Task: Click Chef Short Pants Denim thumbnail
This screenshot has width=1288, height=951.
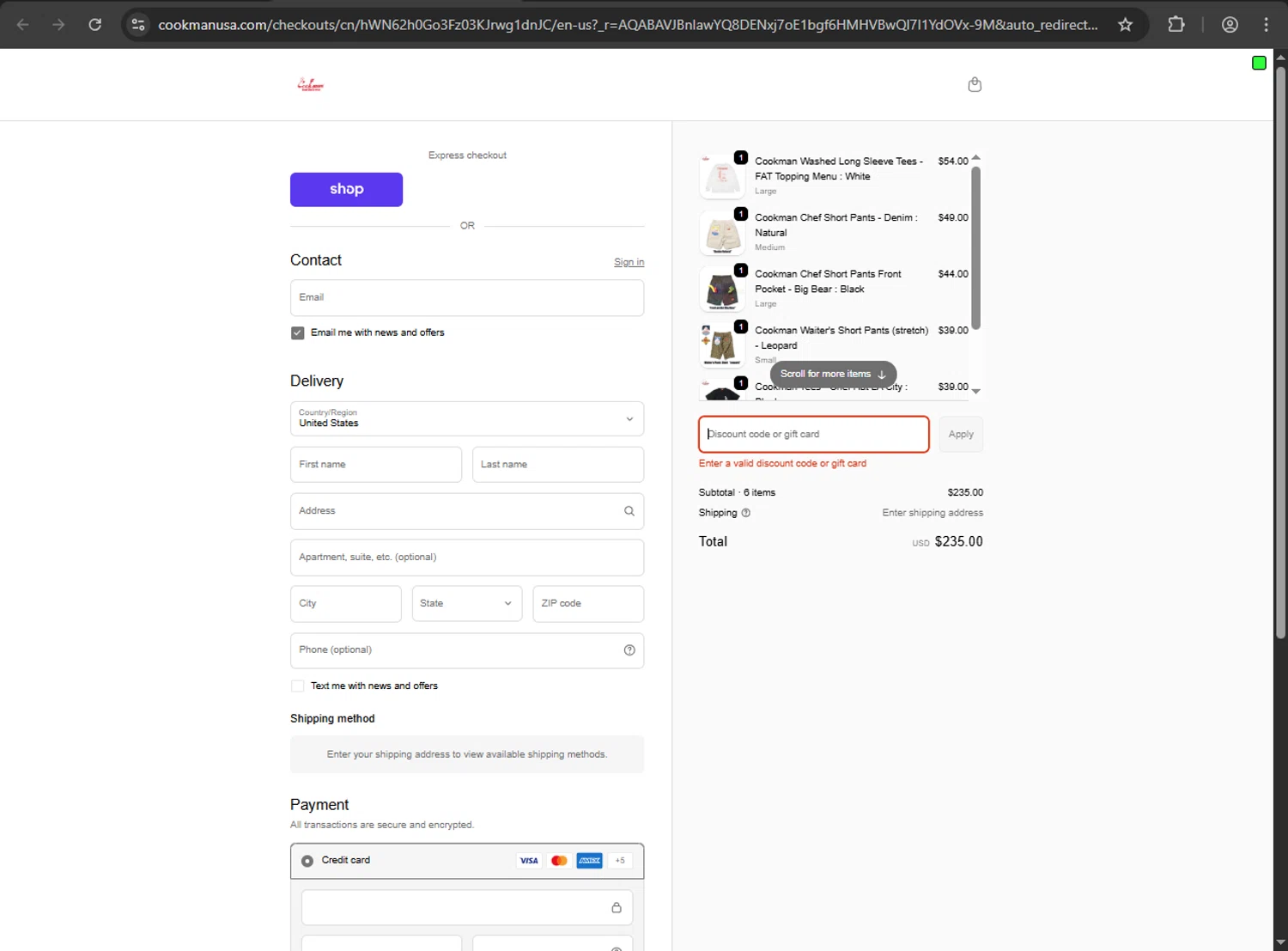Action: tap(722, 233)
